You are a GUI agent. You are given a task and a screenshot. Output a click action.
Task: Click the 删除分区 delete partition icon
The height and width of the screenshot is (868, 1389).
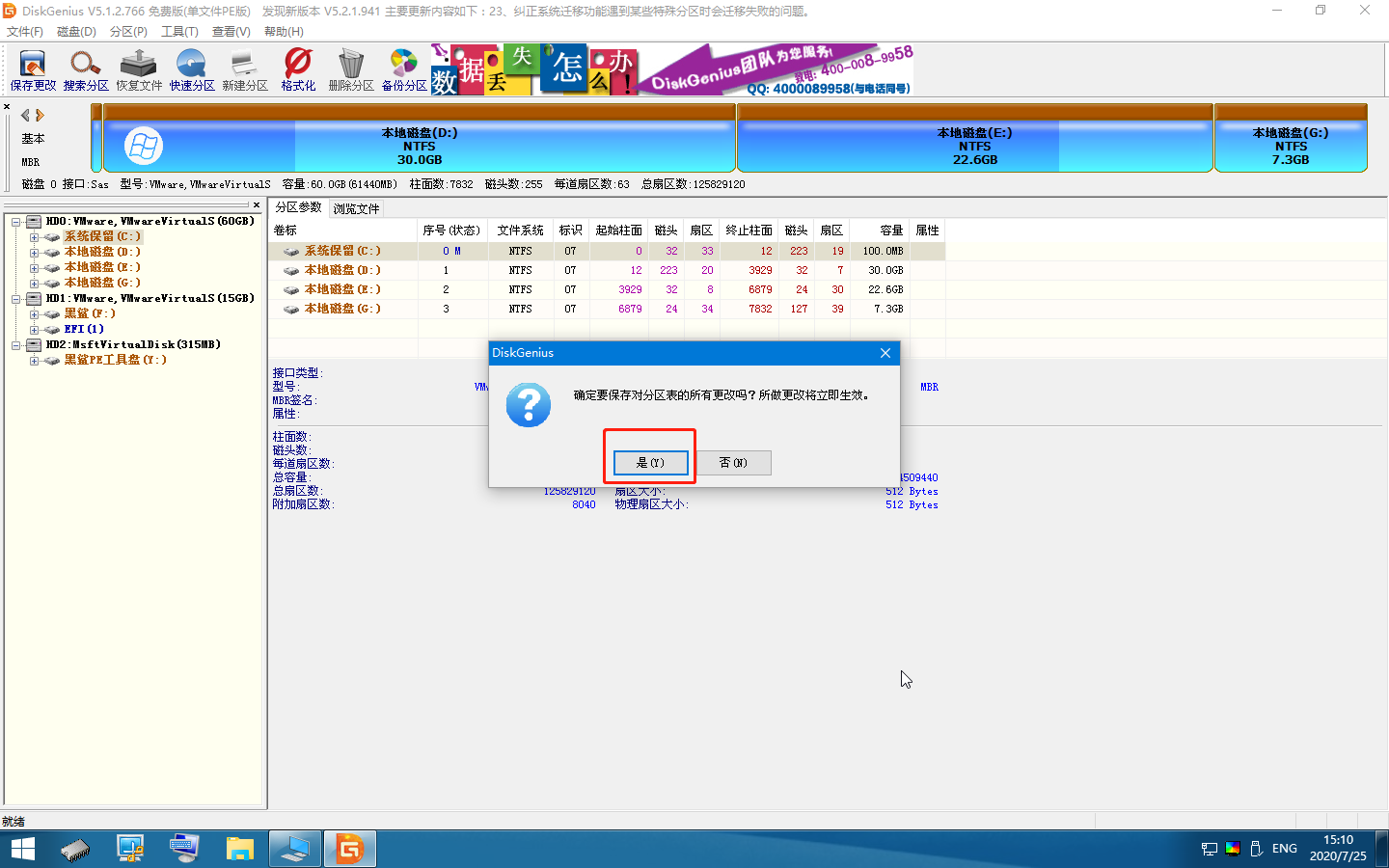351,70
